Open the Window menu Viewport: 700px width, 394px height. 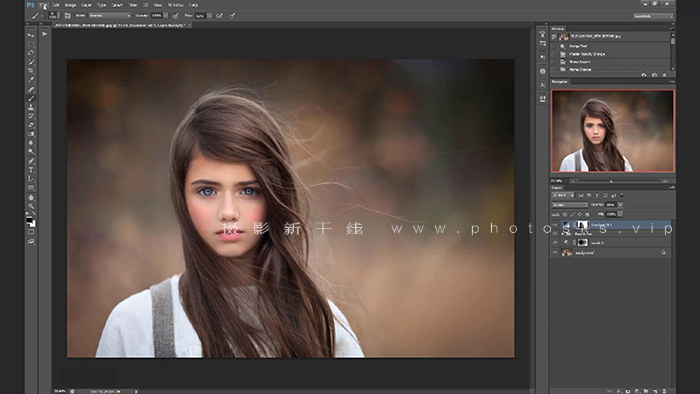[175, 5]
